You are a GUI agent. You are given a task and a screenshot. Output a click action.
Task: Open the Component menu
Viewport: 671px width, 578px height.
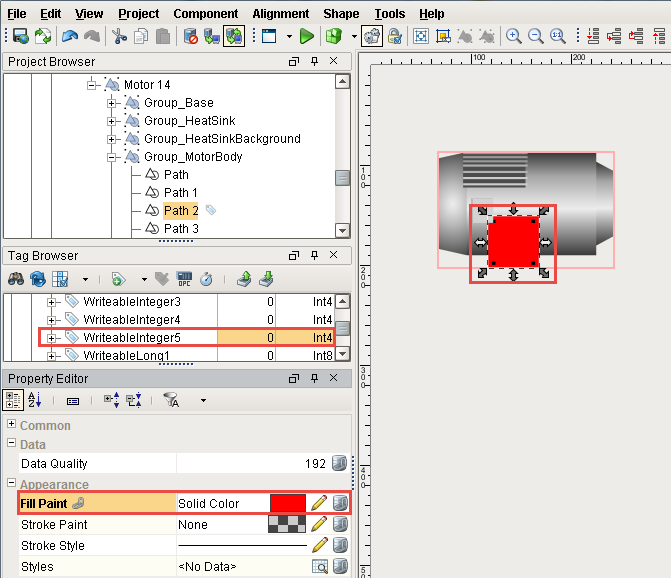click(205, 14)
